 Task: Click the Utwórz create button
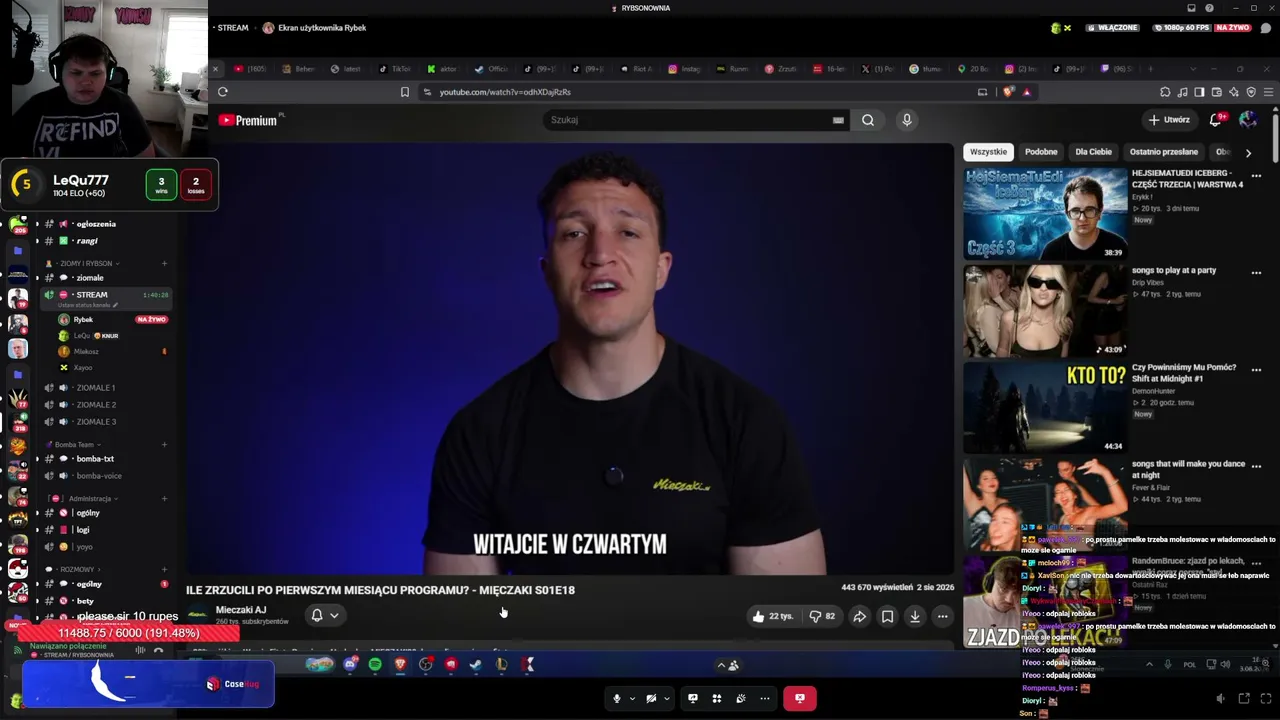coord(1169,120)
